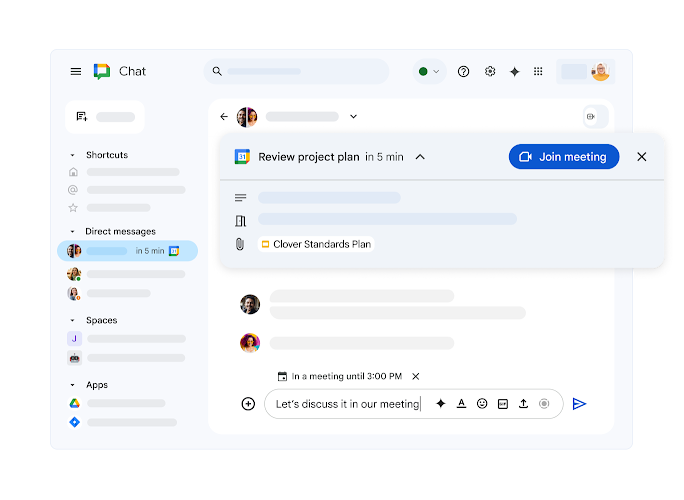Send the message with the arrow icon
The image size is (684, 500).
pyautogui.click(x=579, y=404)
